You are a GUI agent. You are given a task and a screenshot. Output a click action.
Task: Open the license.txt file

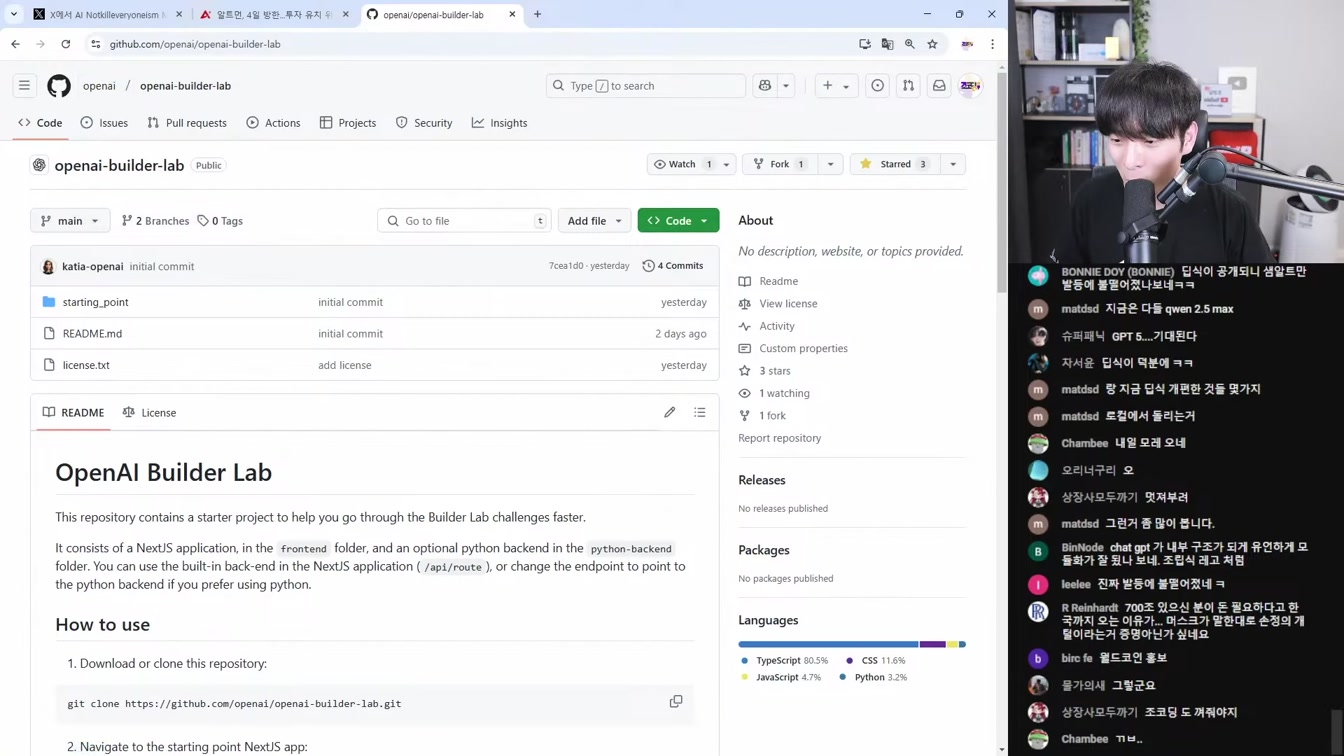(86, 365)
